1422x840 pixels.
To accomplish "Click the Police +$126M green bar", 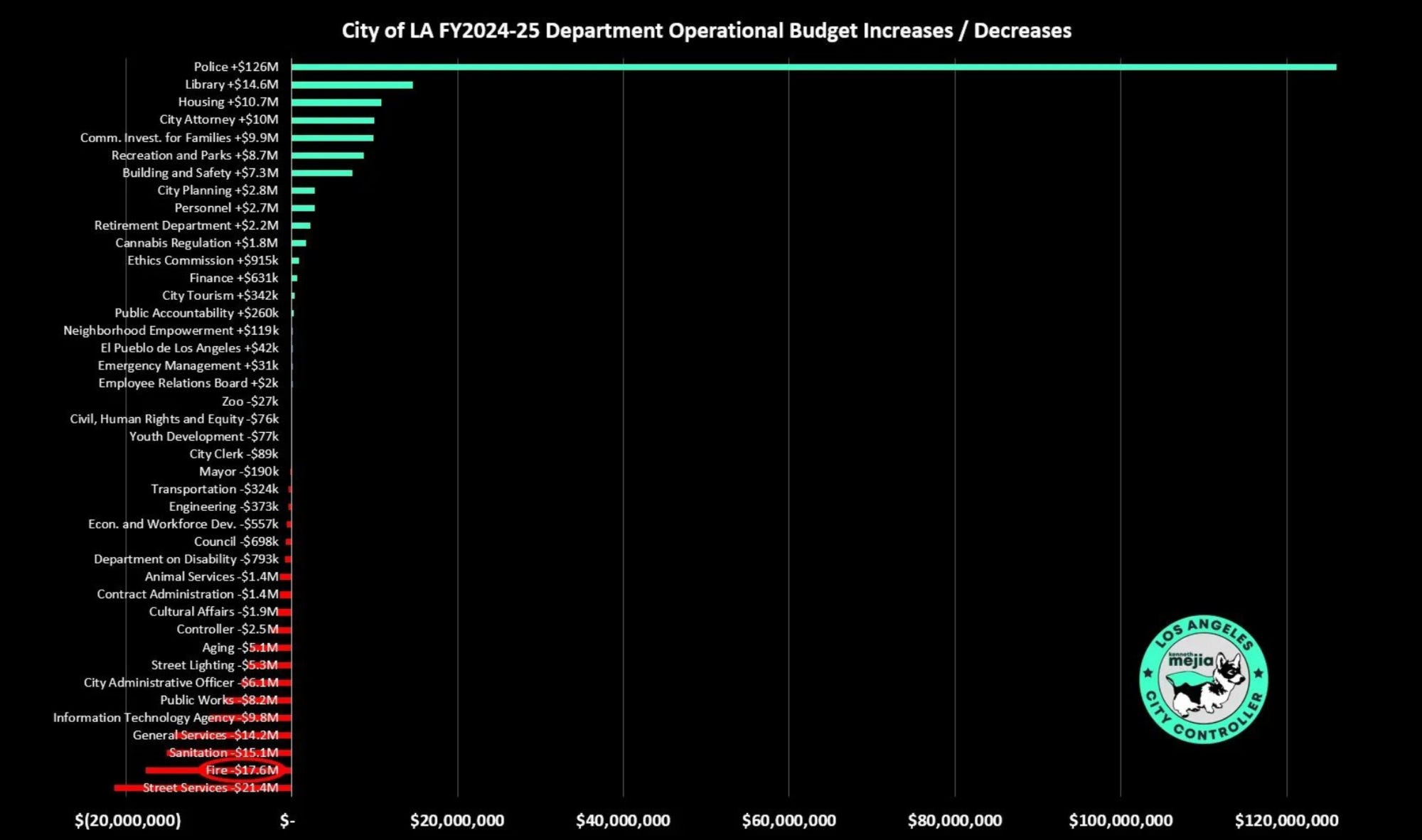I will (x=813, y=67).
